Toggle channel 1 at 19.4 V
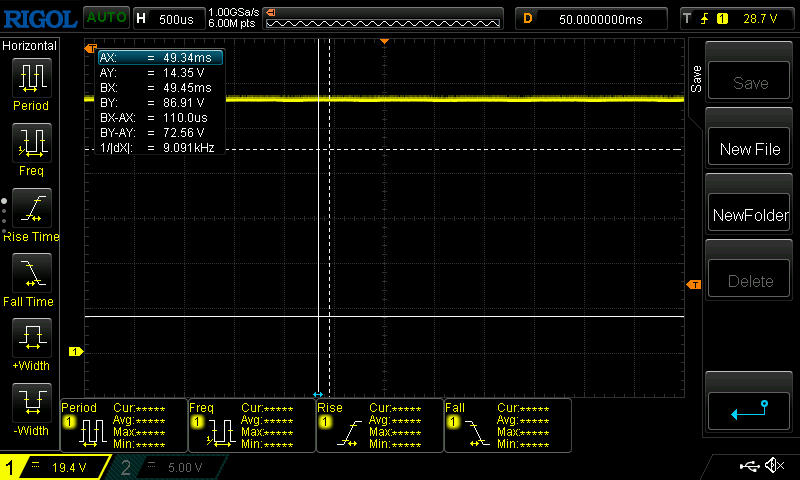This screenshot has height=480, width=800. click(55, 467)
